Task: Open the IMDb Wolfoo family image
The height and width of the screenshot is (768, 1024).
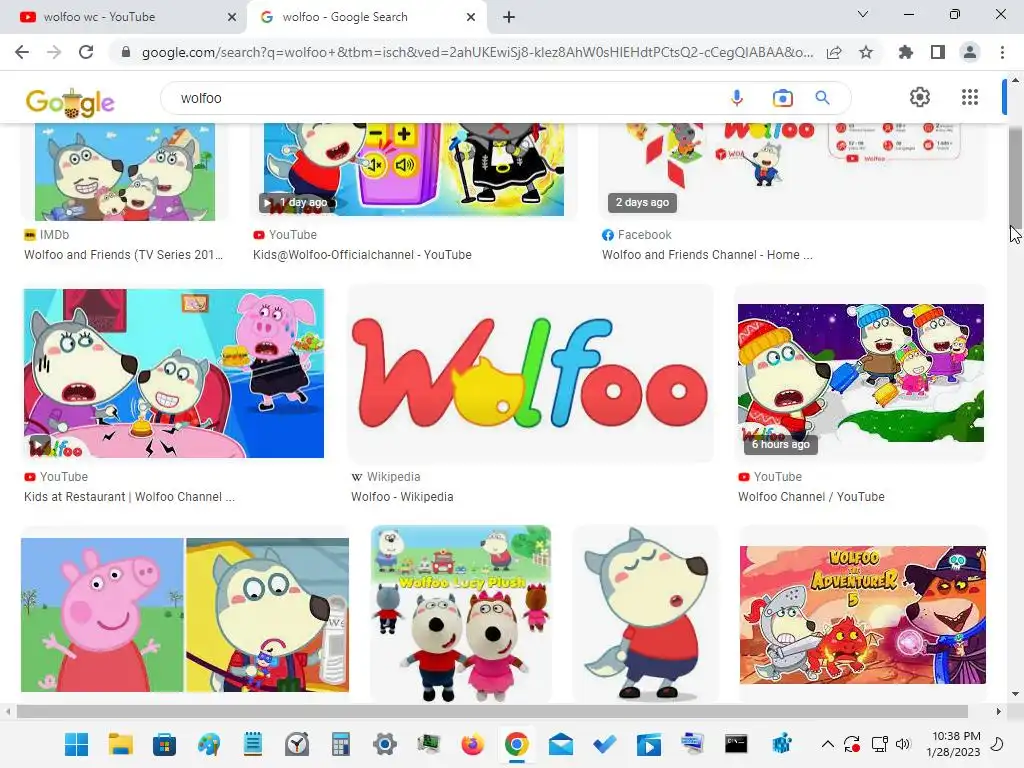Action: 125,172
